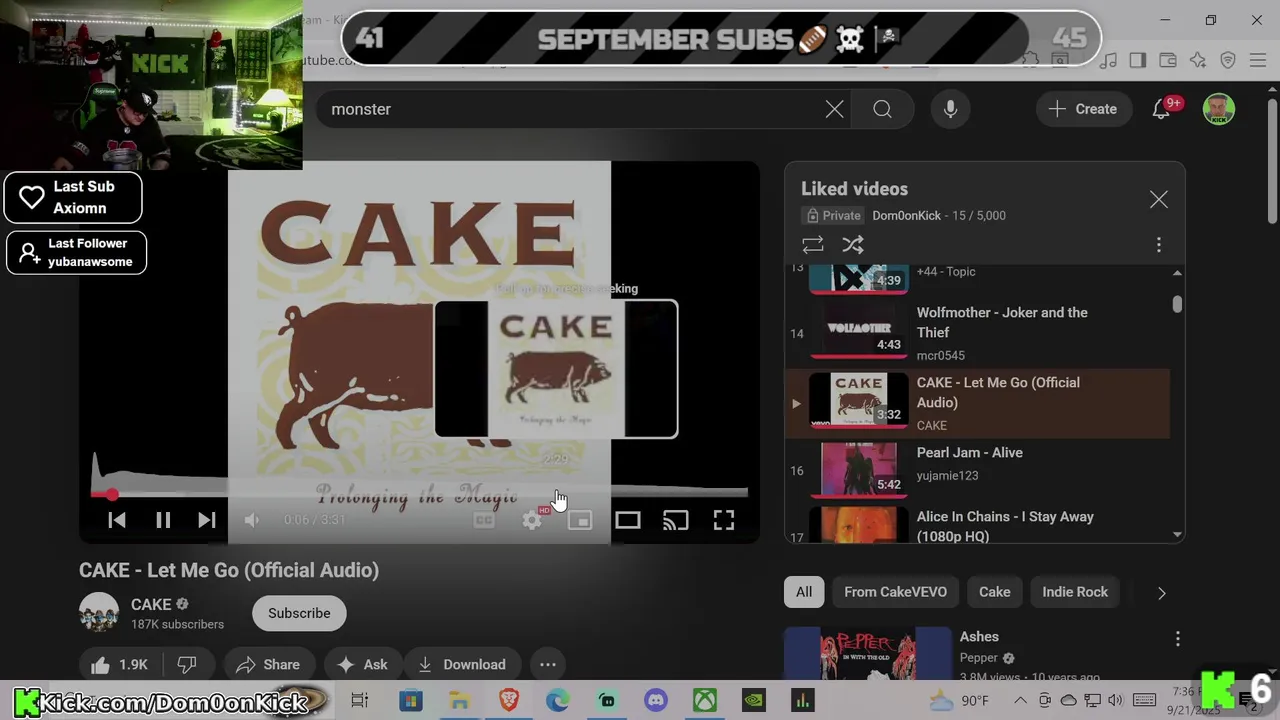Click the Ask button
Image resolution: width=1280 pixels, height=720 pixels.
[x=362, y=664]
